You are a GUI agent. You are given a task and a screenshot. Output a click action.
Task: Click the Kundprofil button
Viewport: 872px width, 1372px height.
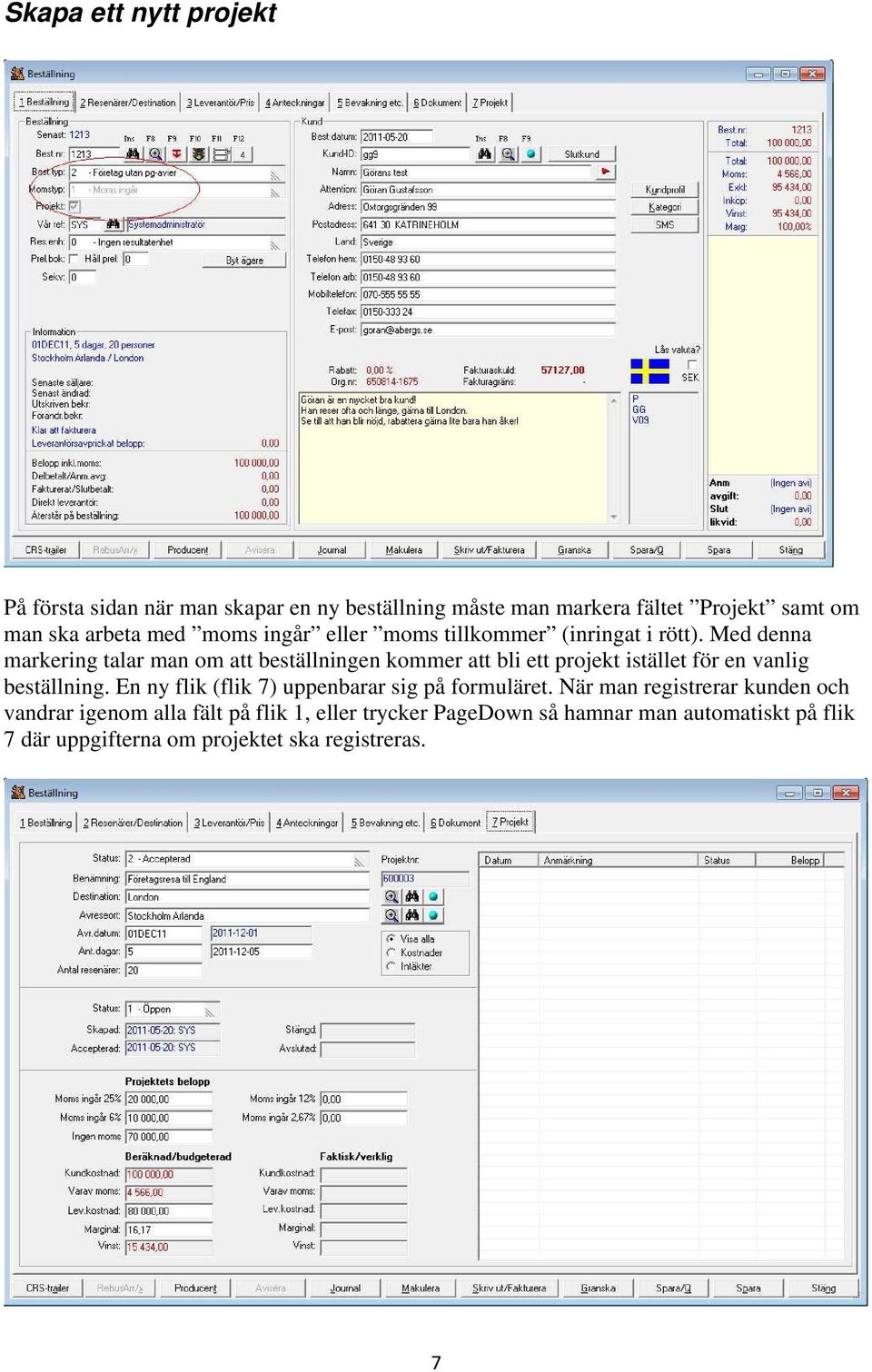click(665, 190)
